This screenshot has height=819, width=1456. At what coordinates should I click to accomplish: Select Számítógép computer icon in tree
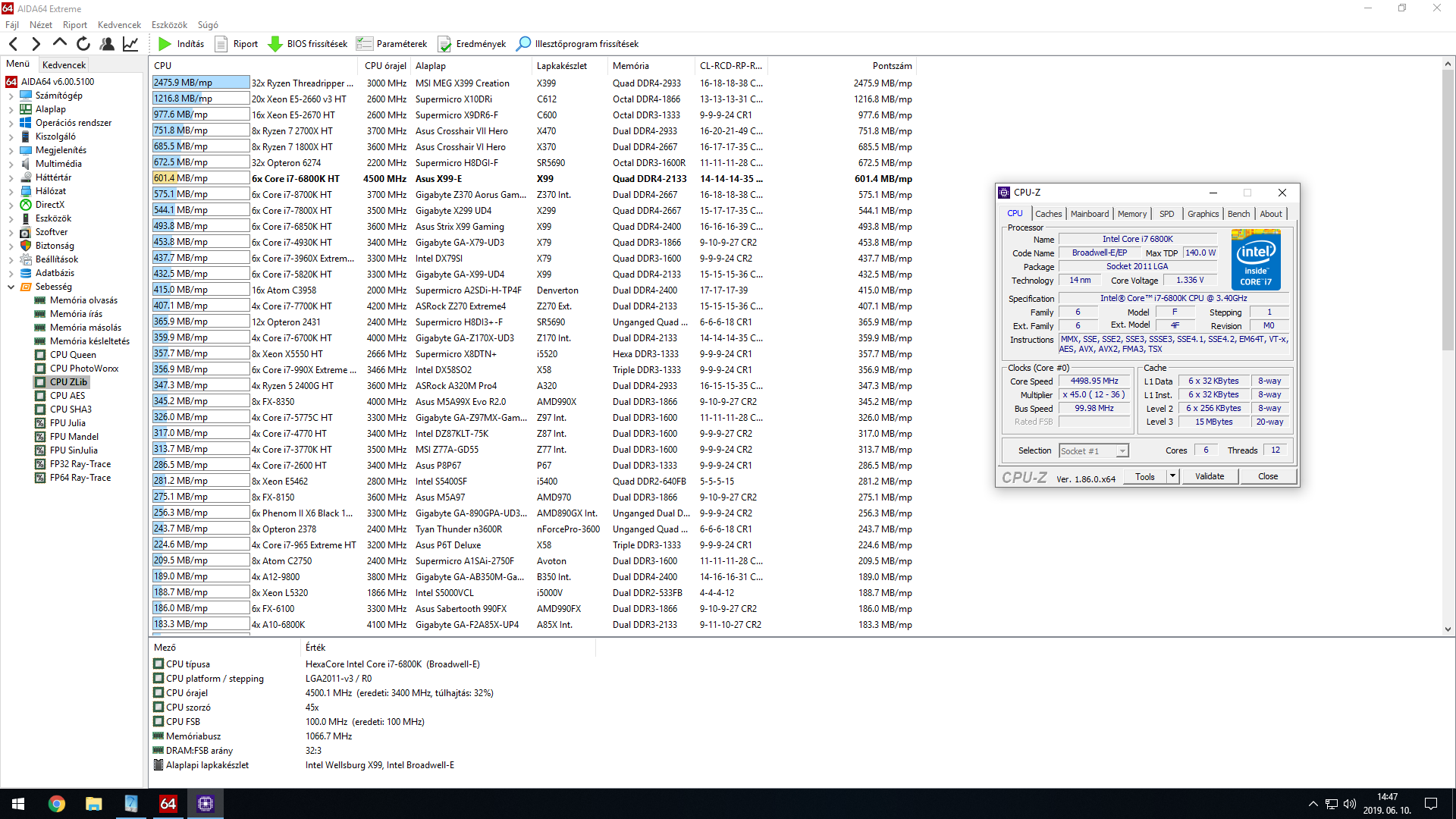tap(26, 96)
